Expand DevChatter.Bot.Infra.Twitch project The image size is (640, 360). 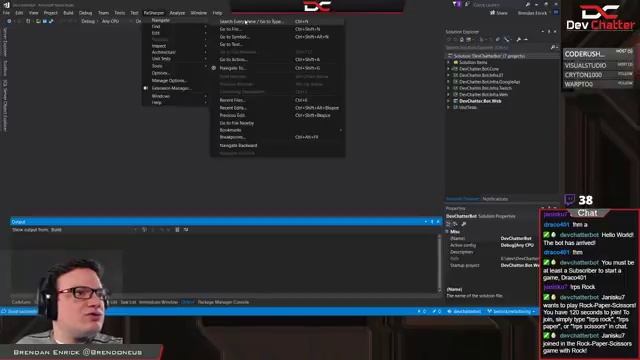coord(449,88)
